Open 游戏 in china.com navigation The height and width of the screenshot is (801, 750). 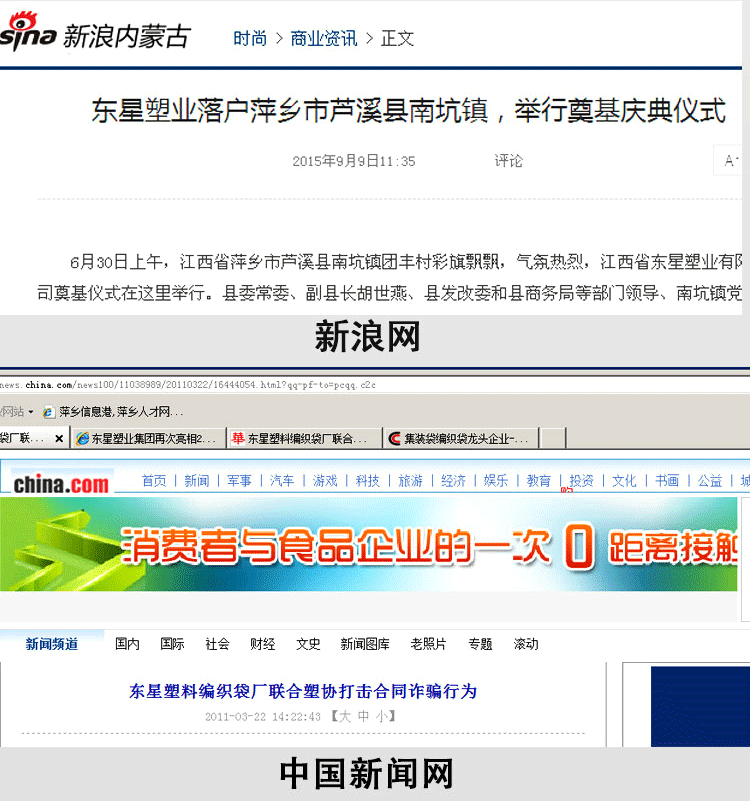(x=325, y=481)
